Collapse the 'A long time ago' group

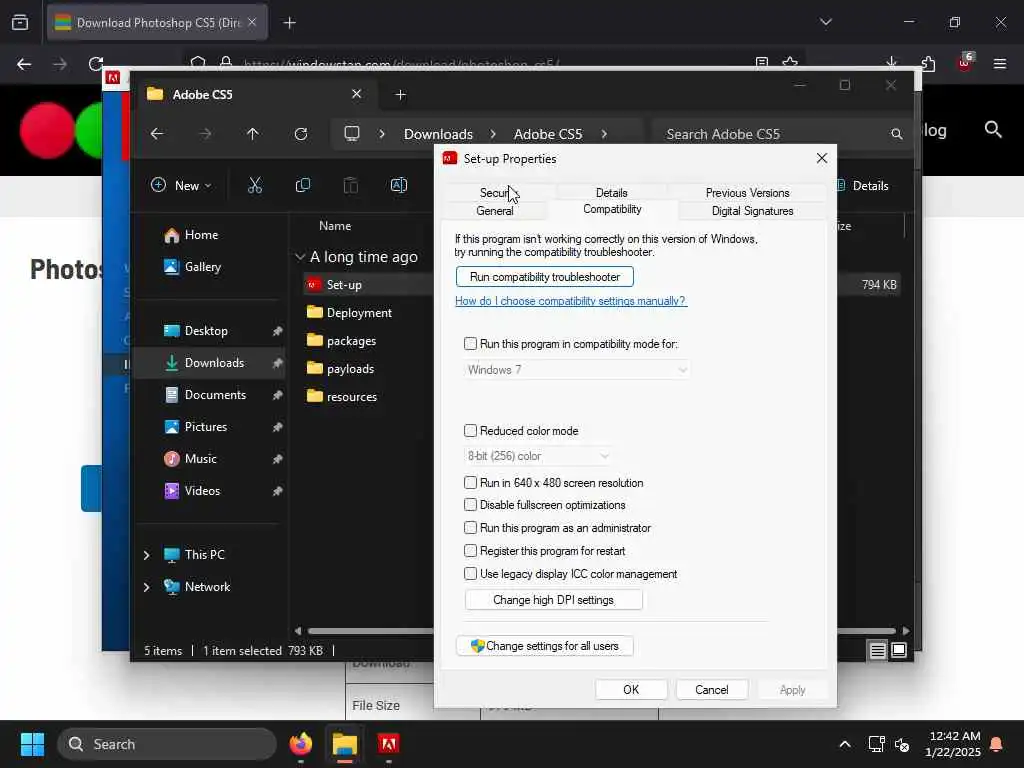point(300,257)
